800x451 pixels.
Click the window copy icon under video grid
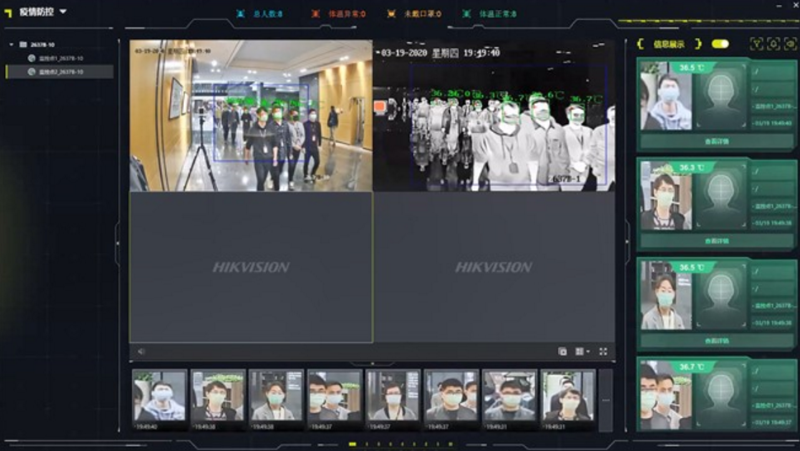pos(562,351)
